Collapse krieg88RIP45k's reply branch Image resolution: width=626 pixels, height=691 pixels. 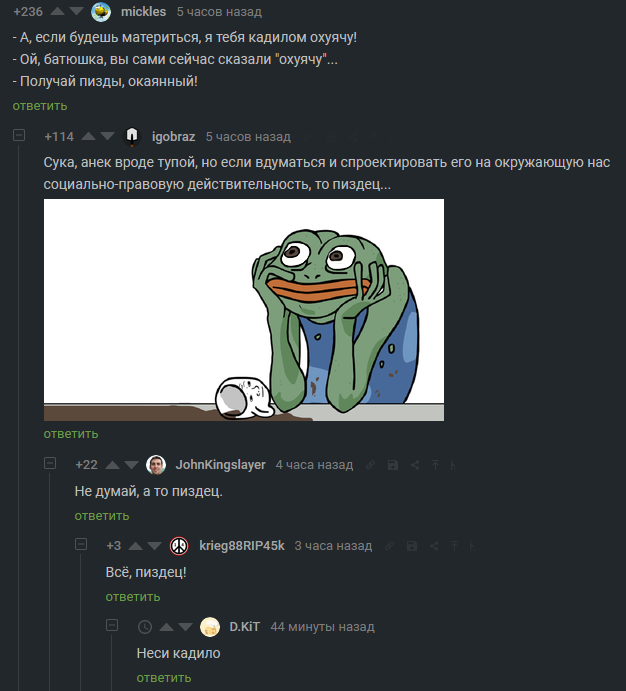[x=81, y=544]
